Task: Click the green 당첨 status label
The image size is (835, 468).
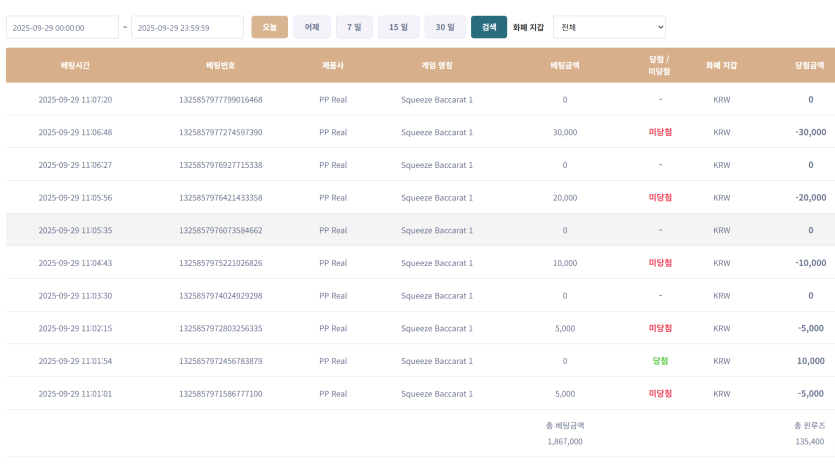Action: click(x=659, y=361)
